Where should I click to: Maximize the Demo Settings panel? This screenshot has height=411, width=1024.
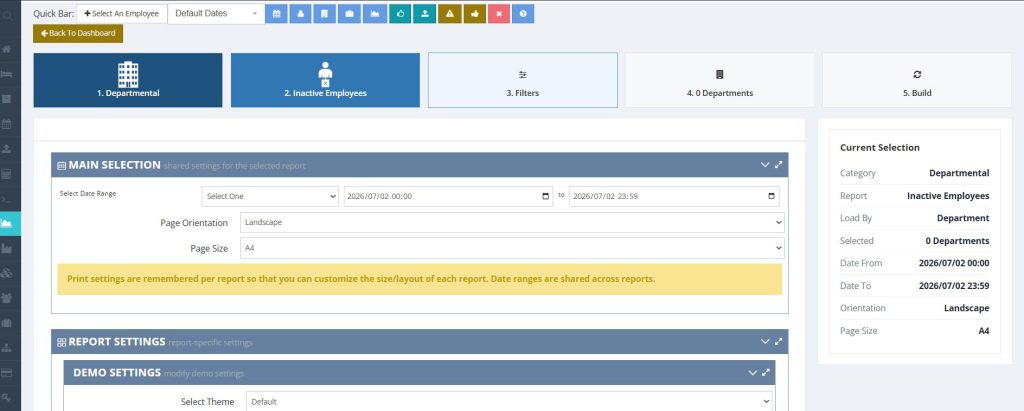765,372
